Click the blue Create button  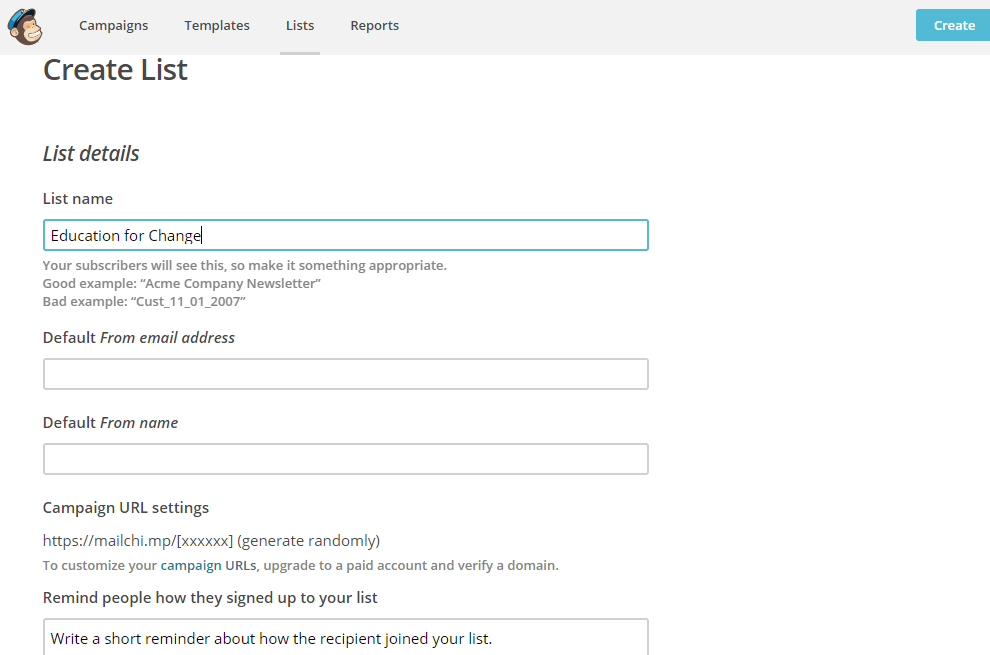[x=952, y=24]
